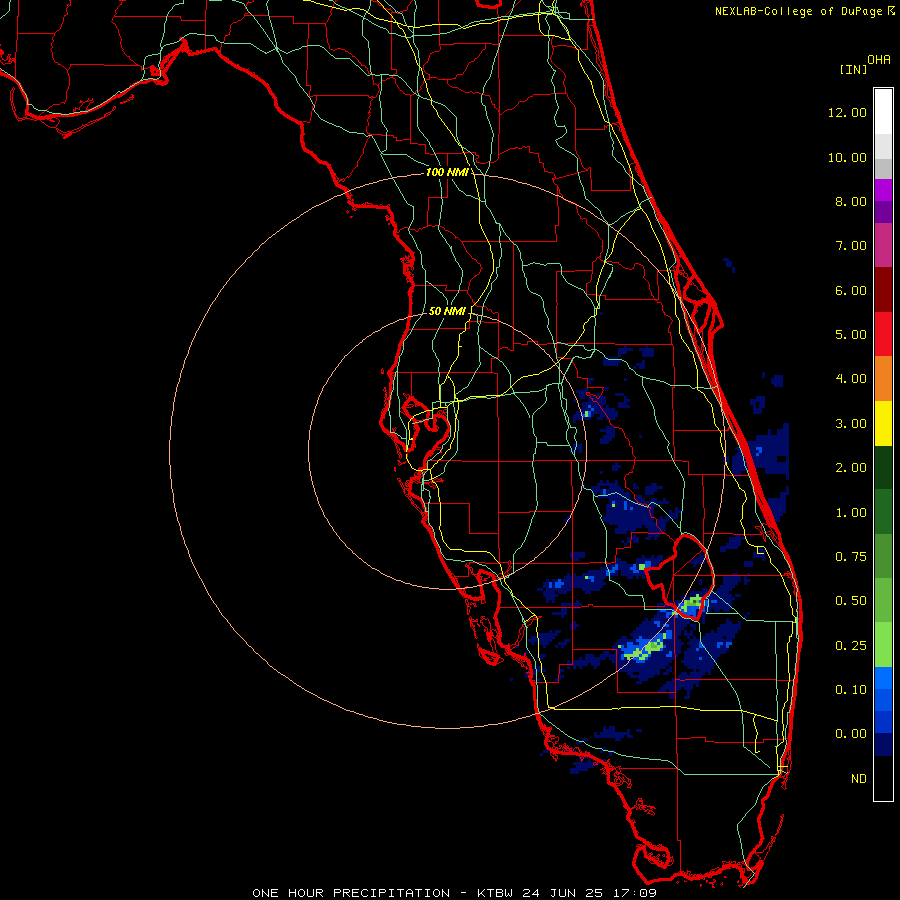Click the 7.00 legend value
The image size is (900, 900).
(851, 246)
